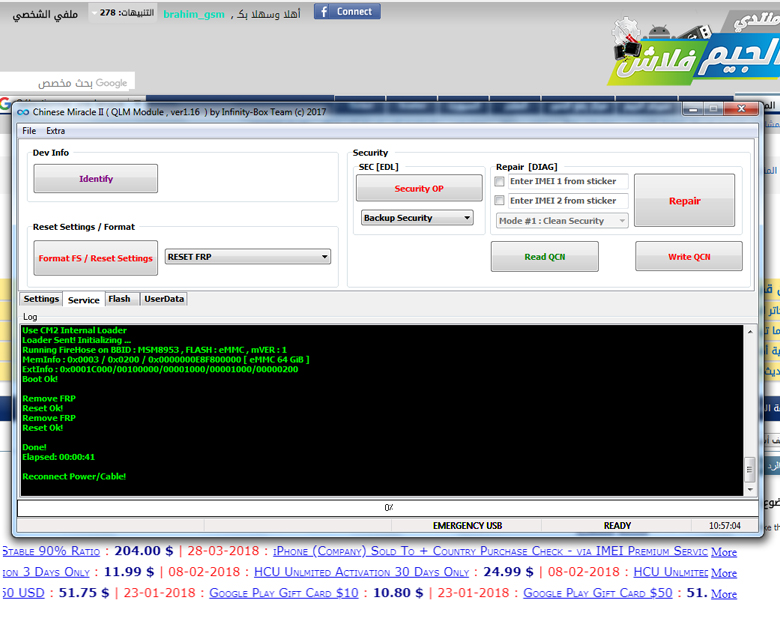The width and height of the screenshot is (780, 620).
Task: Click the Chinese Miracle II infinity title icon
Action: [x=23, y=112]
